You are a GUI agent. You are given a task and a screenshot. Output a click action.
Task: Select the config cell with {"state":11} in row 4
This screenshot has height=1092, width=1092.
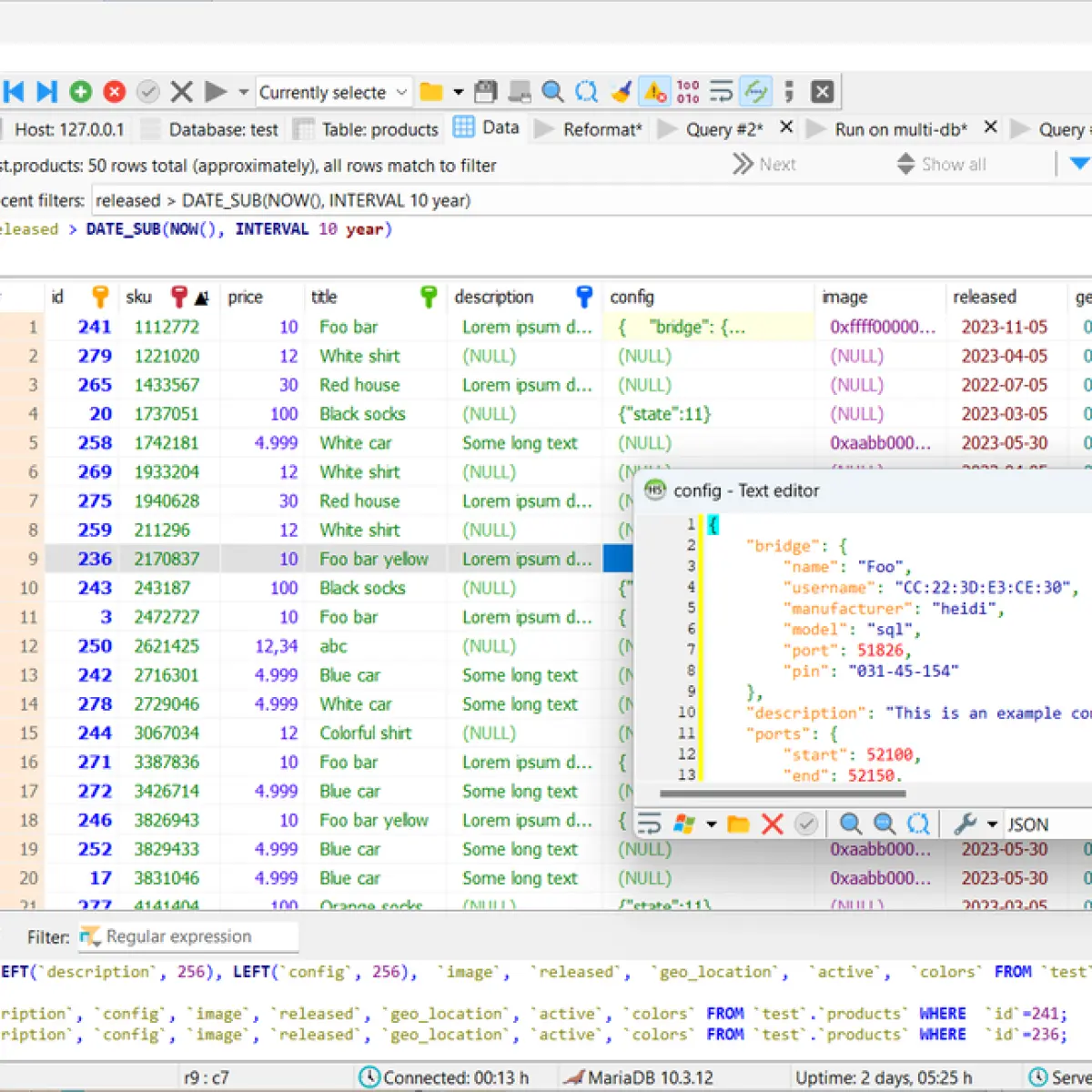709,414
